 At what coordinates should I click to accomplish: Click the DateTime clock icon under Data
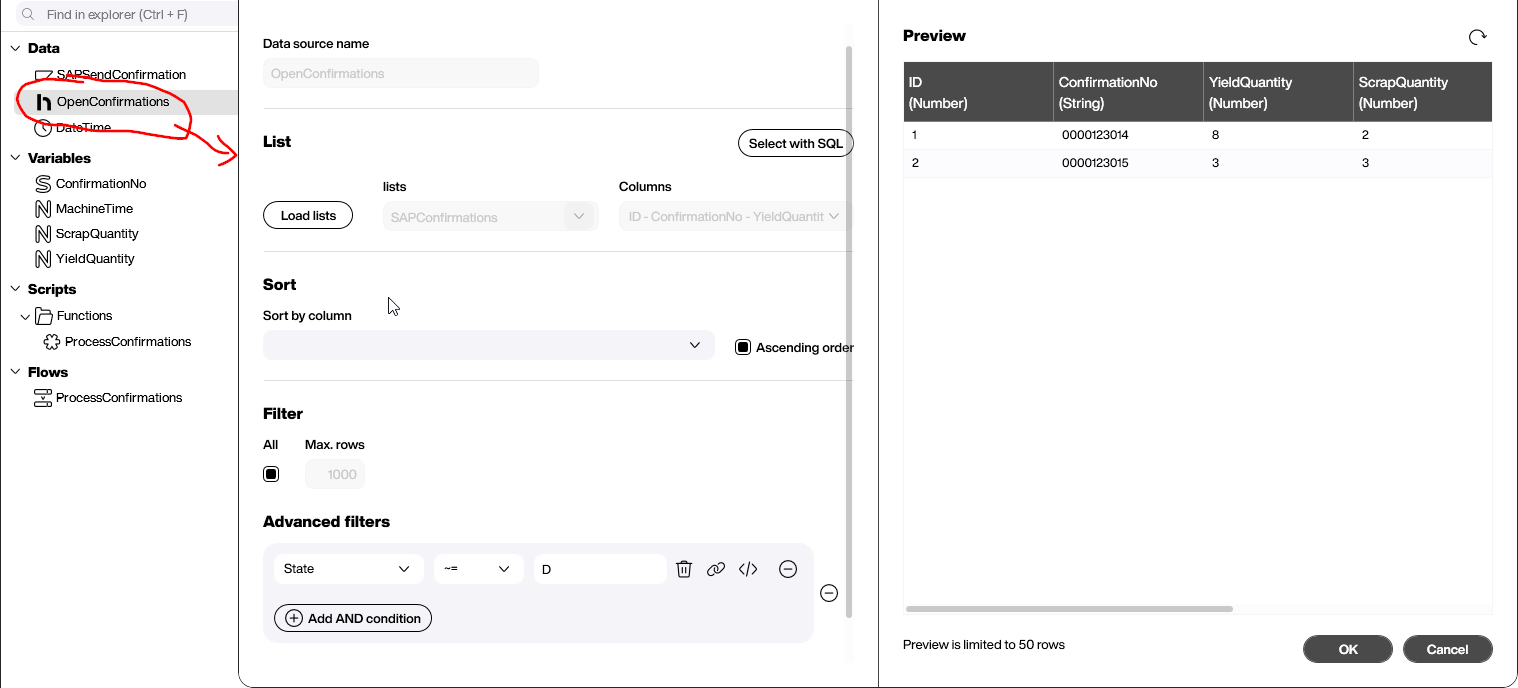[x=43, y=128]
